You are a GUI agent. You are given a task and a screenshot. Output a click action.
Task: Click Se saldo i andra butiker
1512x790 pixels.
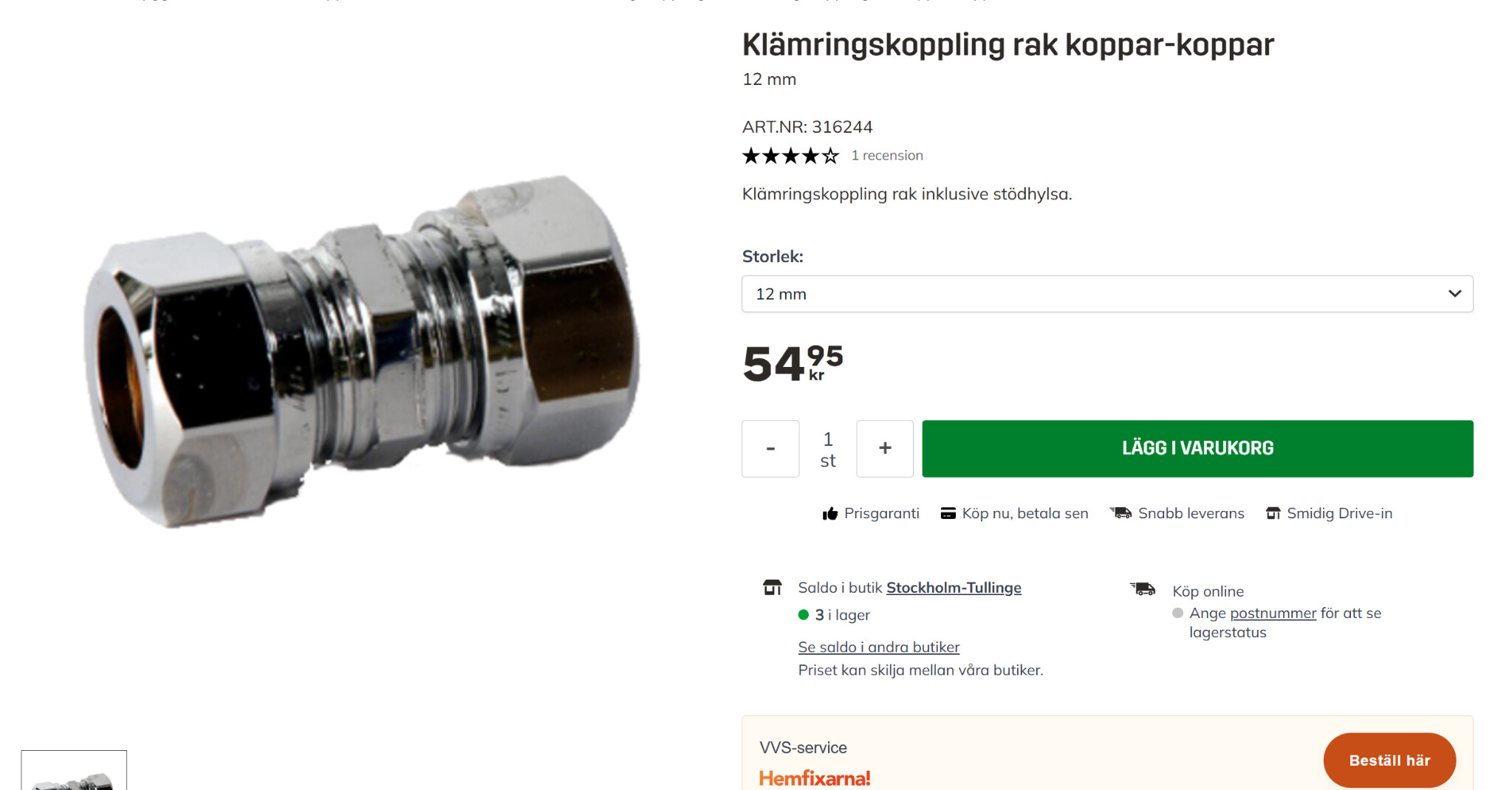tap(878, 648)
